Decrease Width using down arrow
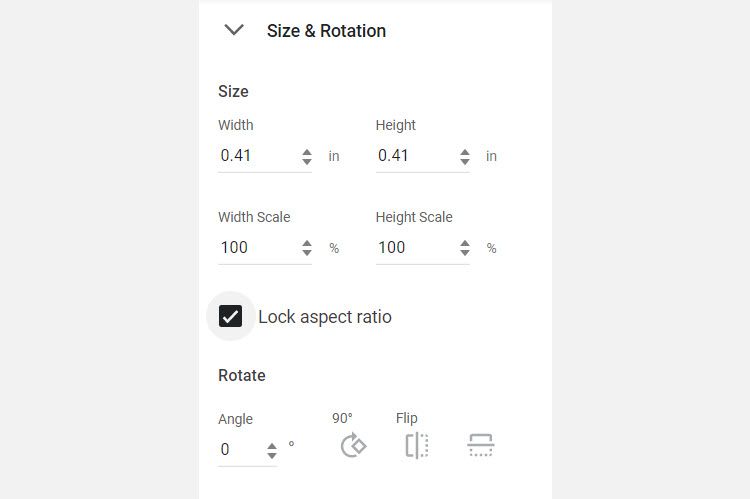 click(306, 161)
